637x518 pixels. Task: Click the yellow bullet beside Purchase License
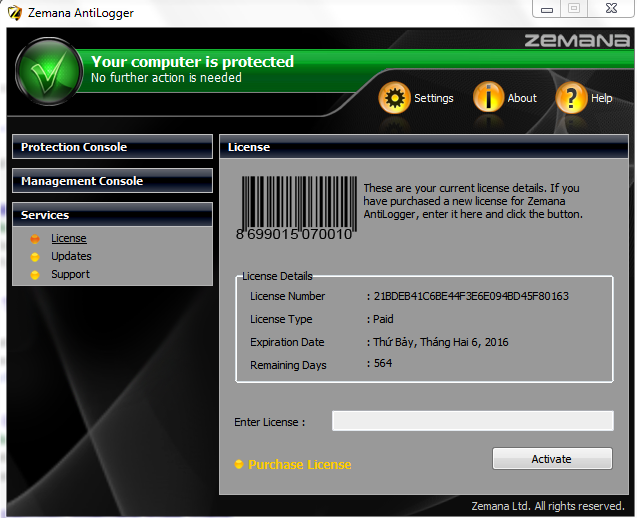(x=239, y=464)
